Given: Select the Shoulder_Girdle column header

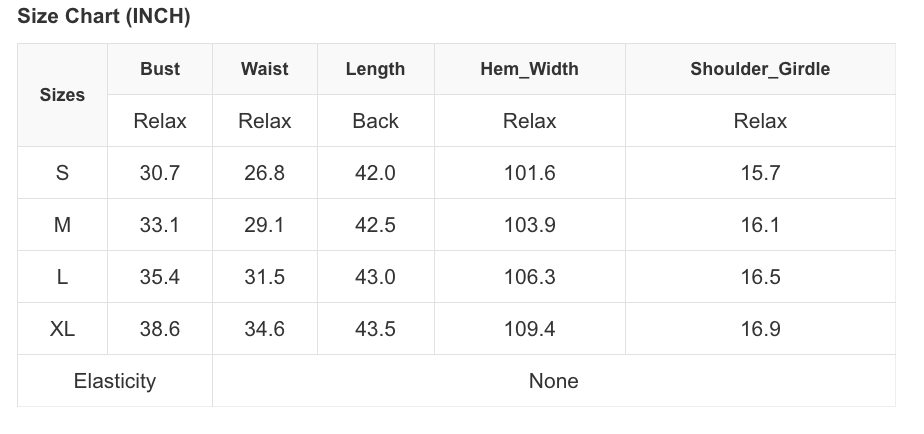Looking at the screenshot, I should pyautogui.click(x=760, y=69).
